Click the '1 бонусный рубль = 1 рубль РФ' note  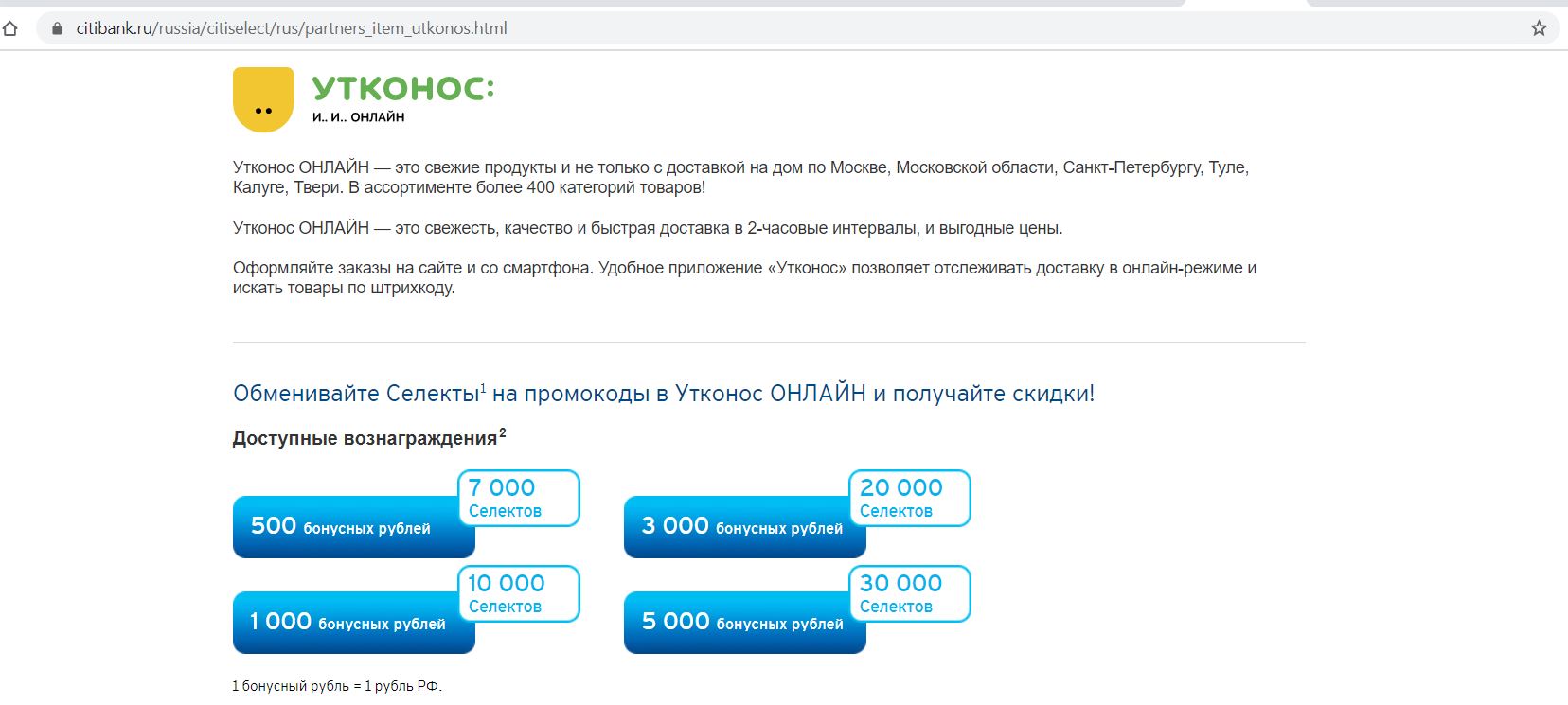pos(337,686)
